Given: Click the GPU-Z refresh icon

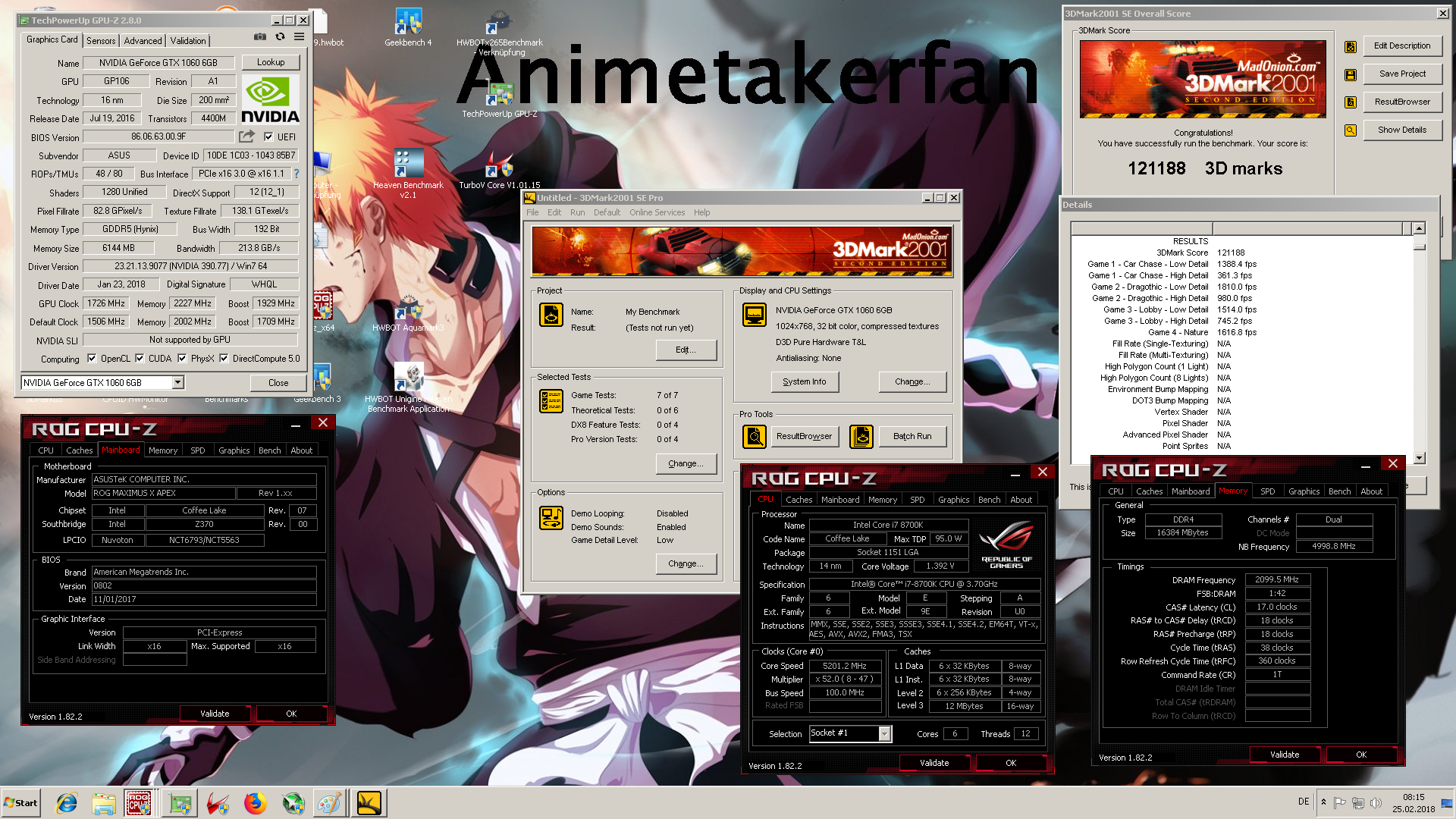Looking at the screenshot, I should (280, 36).
